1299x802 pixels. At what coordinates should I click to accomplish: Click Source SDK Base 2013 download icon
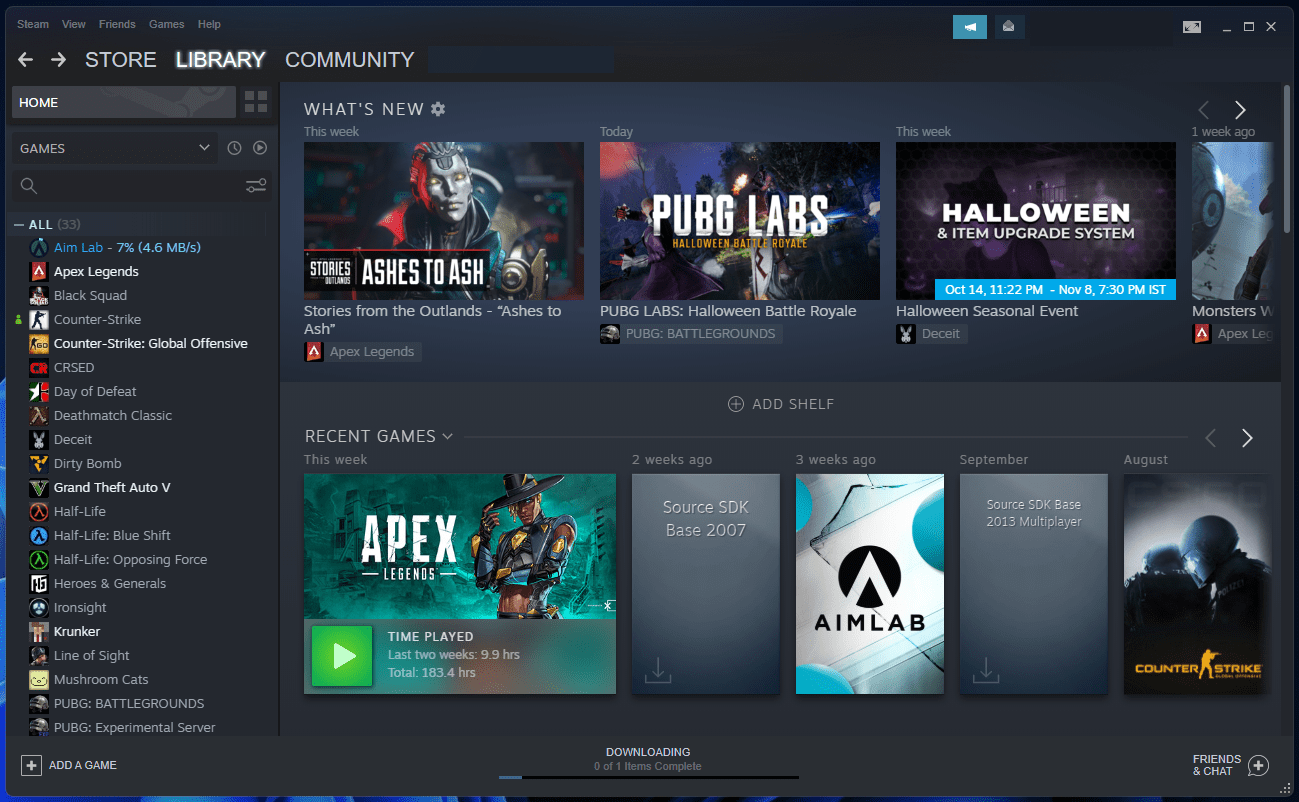986,671
